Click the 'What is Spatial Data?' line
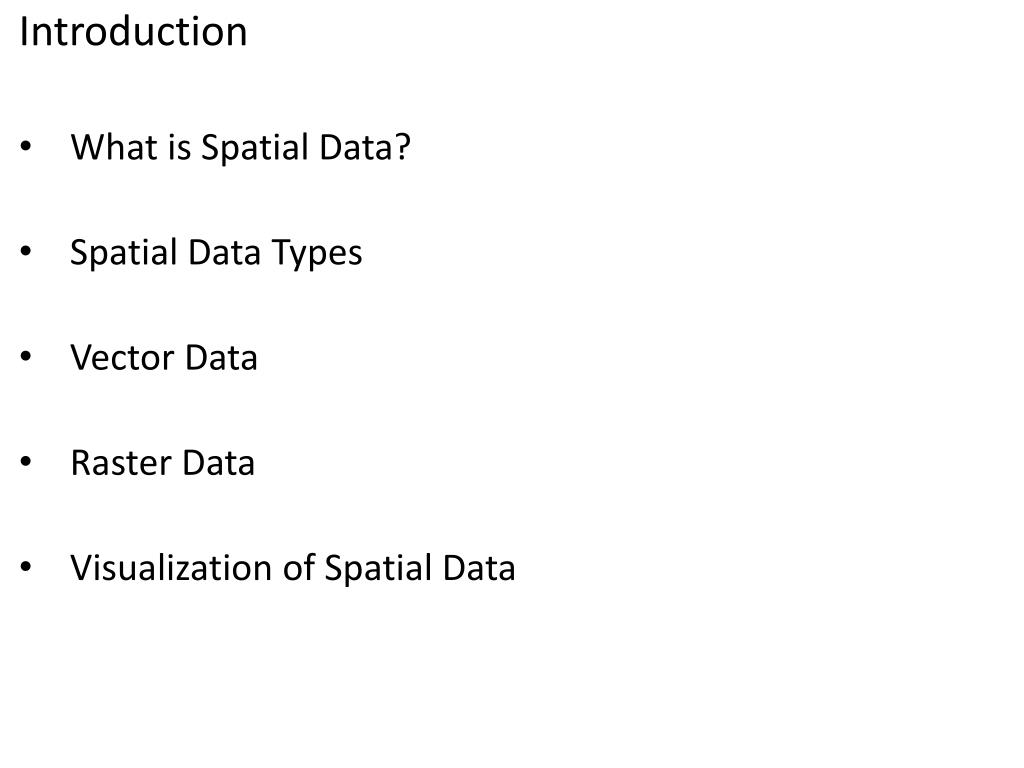 240,148
